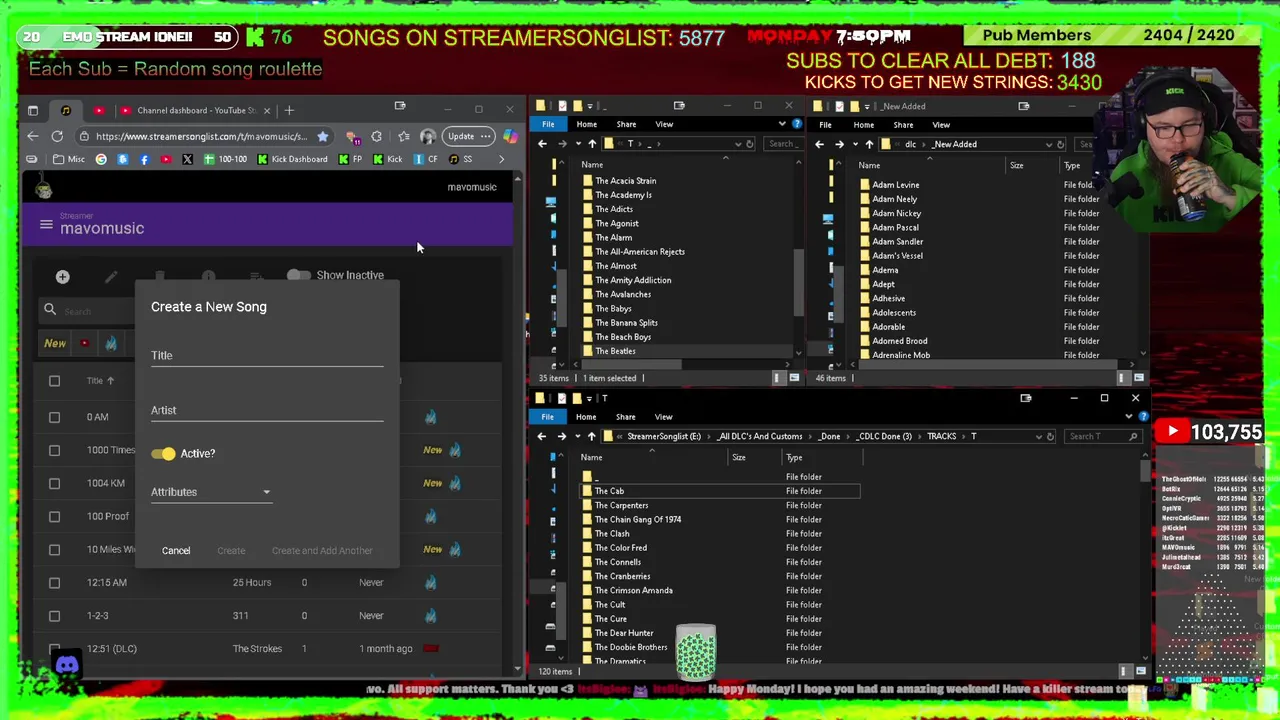Open the browser extensions puzzle icon

(x=376, y=136)
